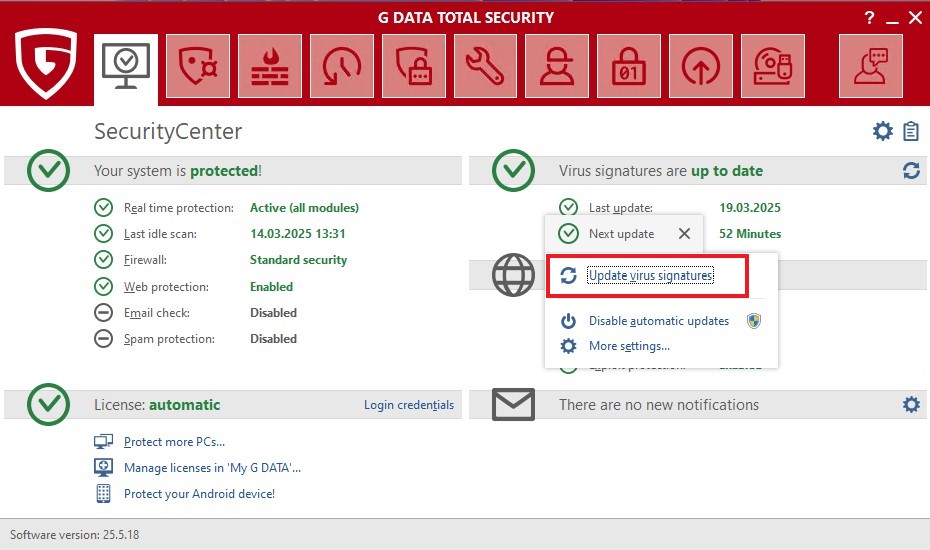Close the Next update popup
The image size is (930, 550).
click(x=684, y=234)
